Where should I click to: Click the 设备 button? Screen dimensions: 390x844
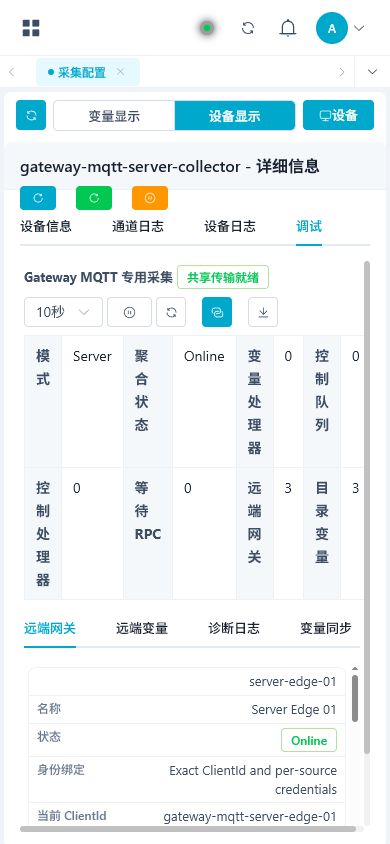pos(338,115)
